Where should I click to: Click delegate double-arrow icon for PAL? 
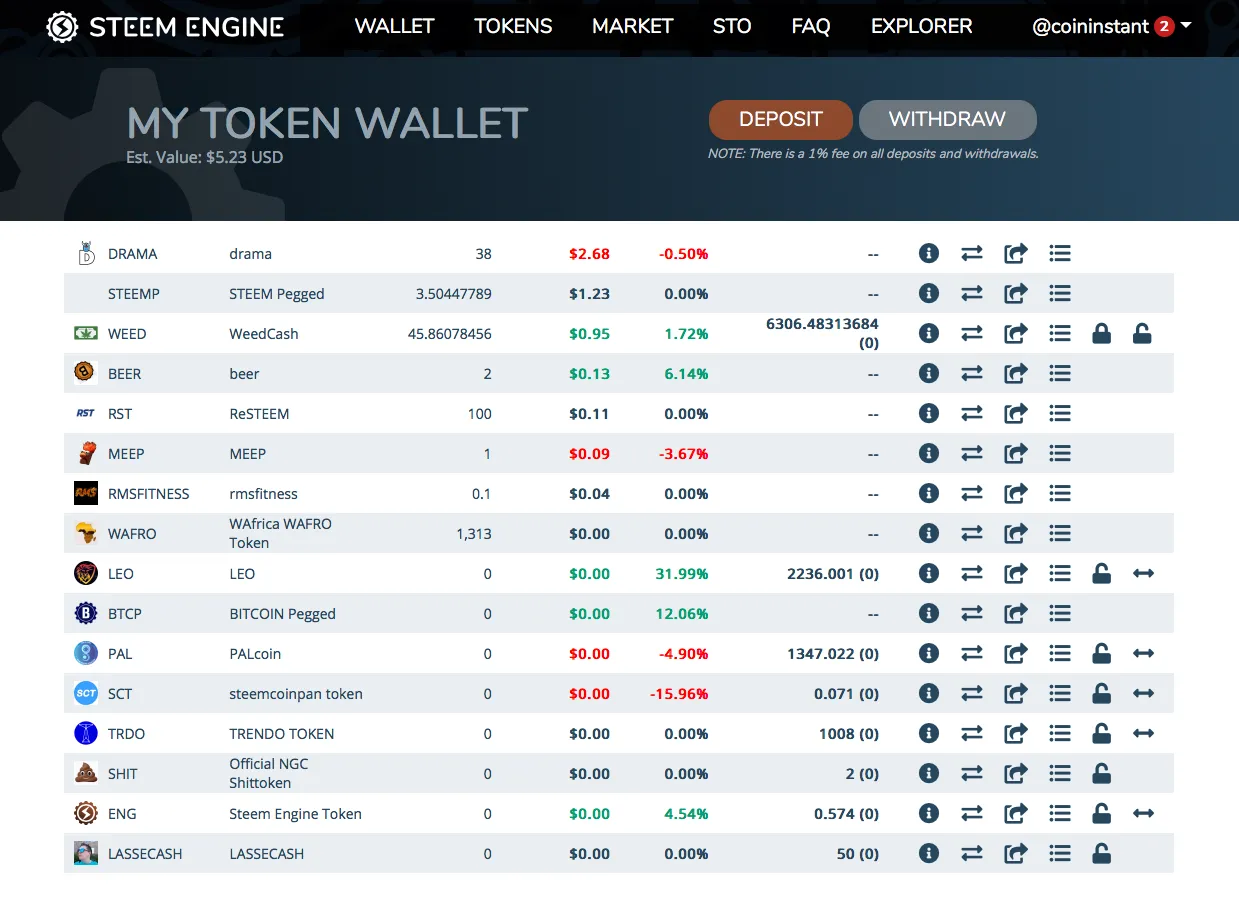pos(1144,654)
